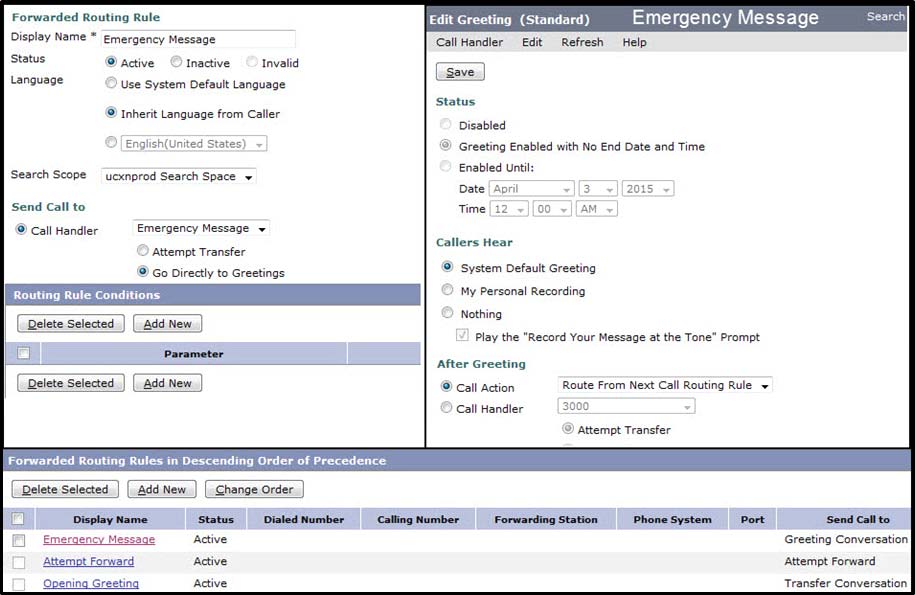Click the Display Name column header
915x595 pixels.
pyautogui.click(x=110, y=519)
